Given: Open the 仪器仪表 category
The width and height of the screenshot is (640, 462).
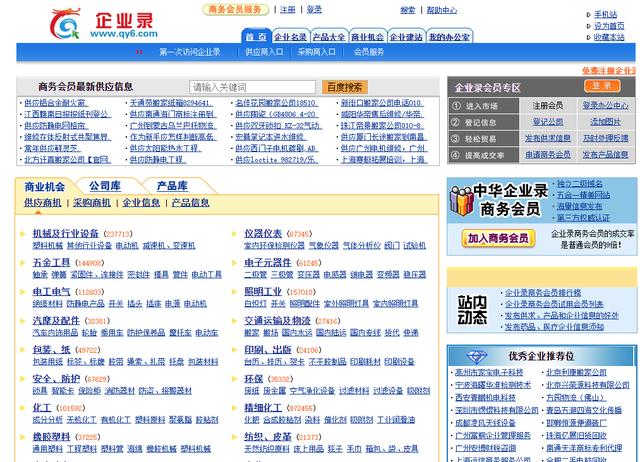Looking at the screenshot, I should (263, 234).
